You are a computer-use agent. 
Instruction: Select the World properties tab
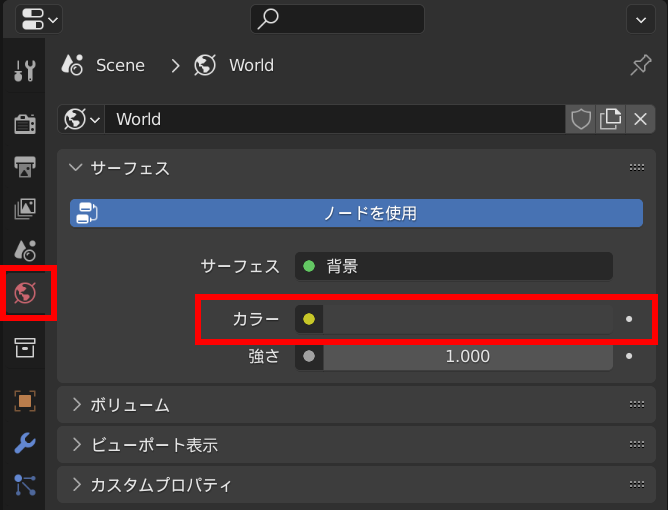(25, 293)
